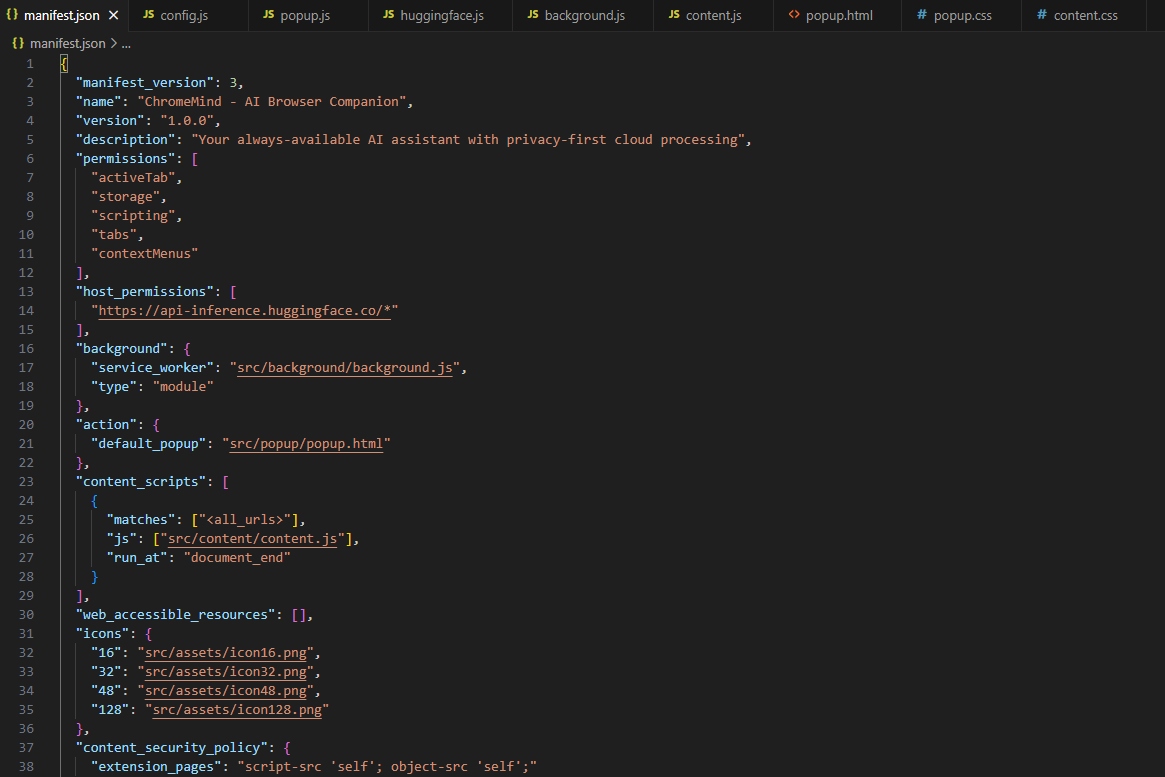Click manifest.json in the breadcrumb path
Image resolution: width=1165 pixels, height=777 pixels.
(68, 43)
